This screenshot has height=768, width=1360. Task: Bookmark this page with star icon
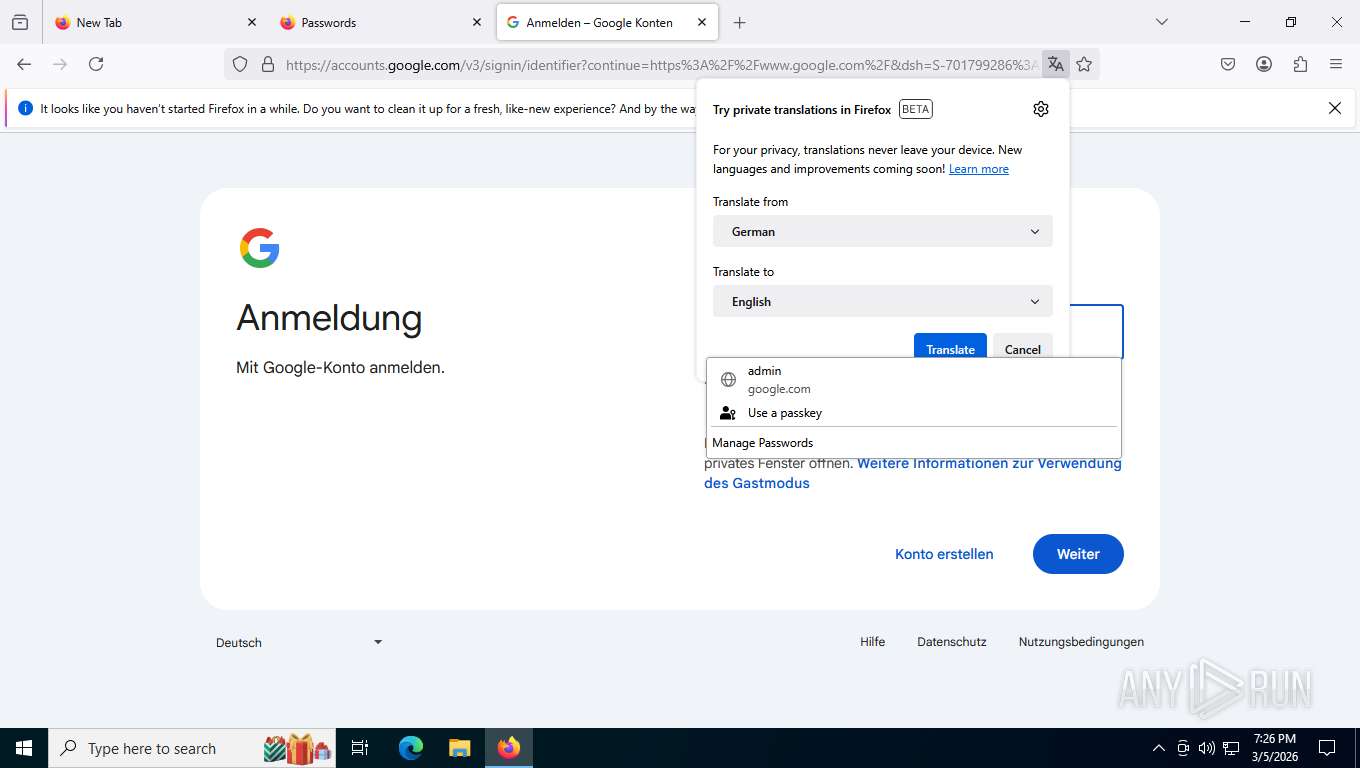coord(1084,64)
